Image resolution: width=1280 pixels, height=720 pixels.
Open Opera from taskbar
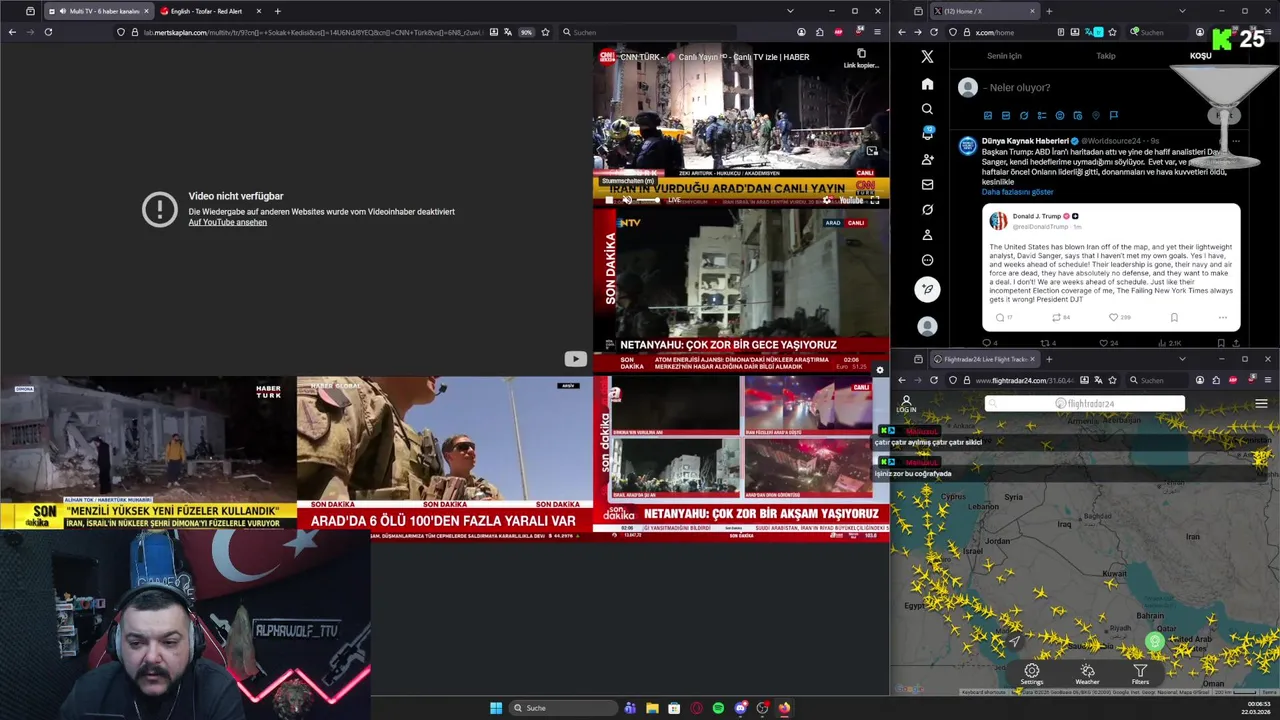pyautogui.click(x=696, y=708)
